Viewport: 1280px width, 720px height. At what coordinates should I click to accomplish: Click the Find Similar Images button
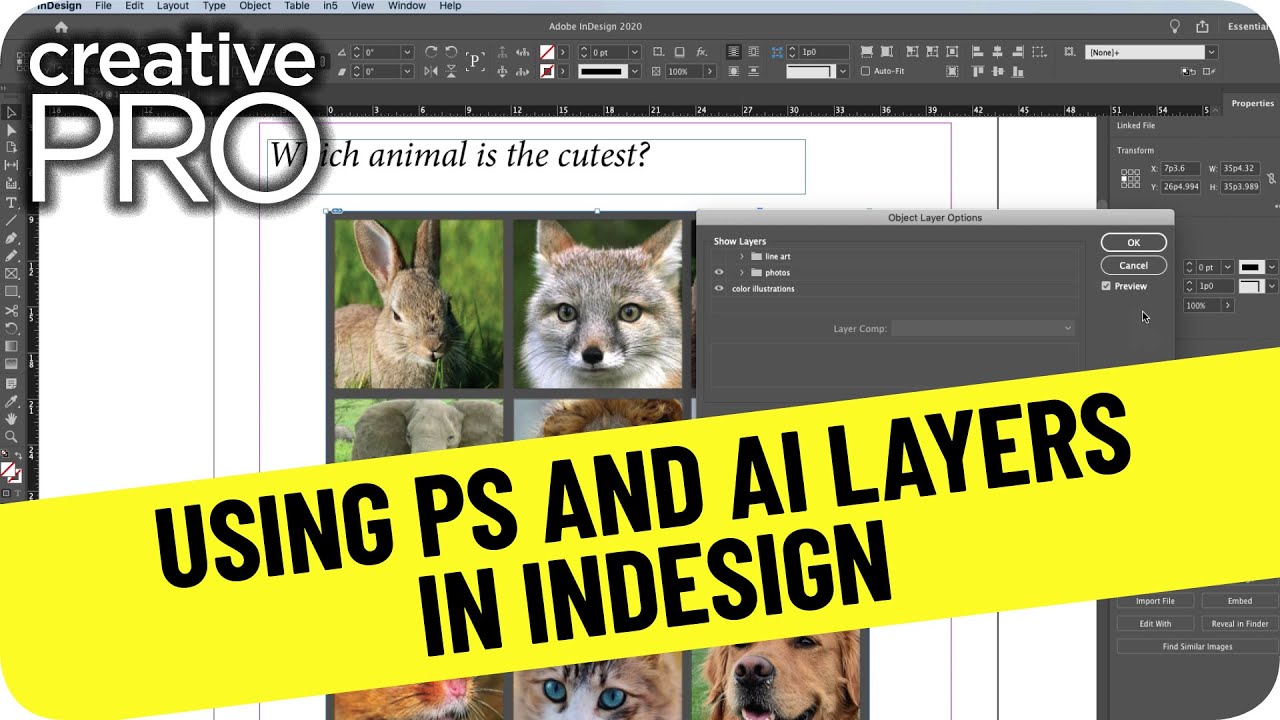1198,646
